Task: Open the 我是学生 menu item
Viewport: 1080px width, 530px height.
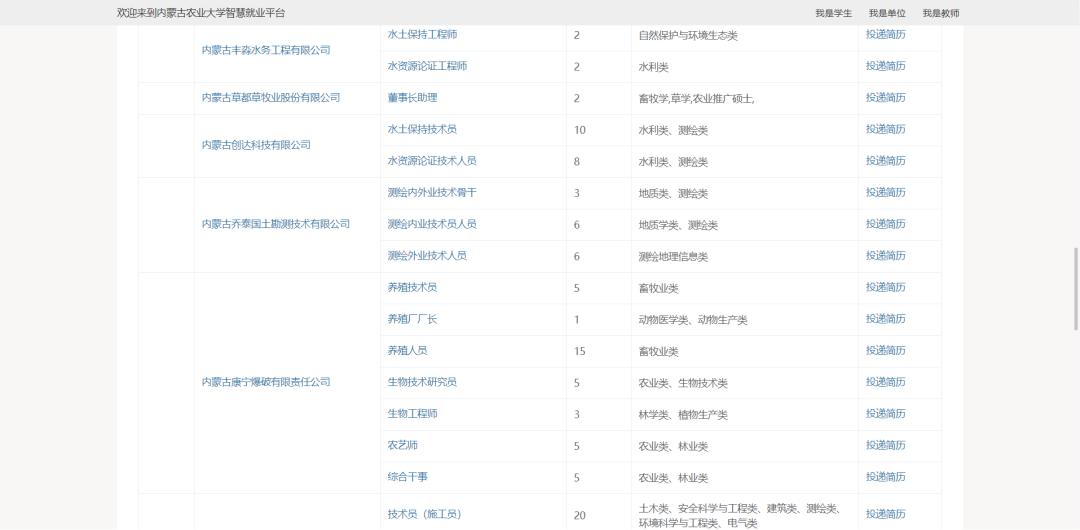Action: (x=833, y=13)
